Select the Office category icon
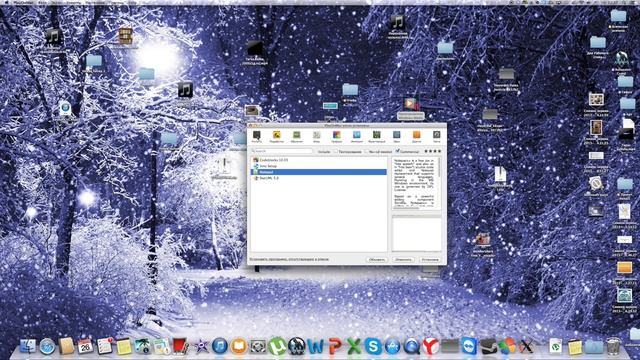The width and height of the screenshot is (640, 360). [x=397, y=136]
